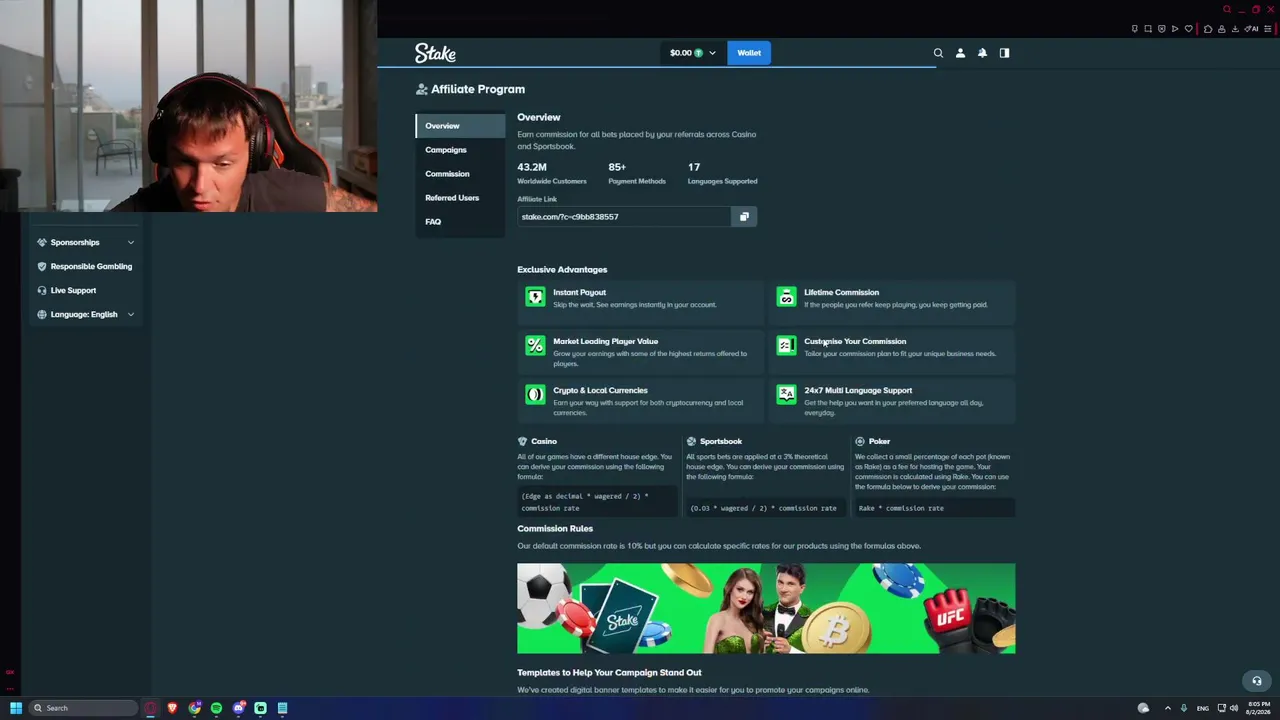Open the browser extensions cube icon
The width and height of the screenshot is (1280, 720).
click(x=1208, y=29)
